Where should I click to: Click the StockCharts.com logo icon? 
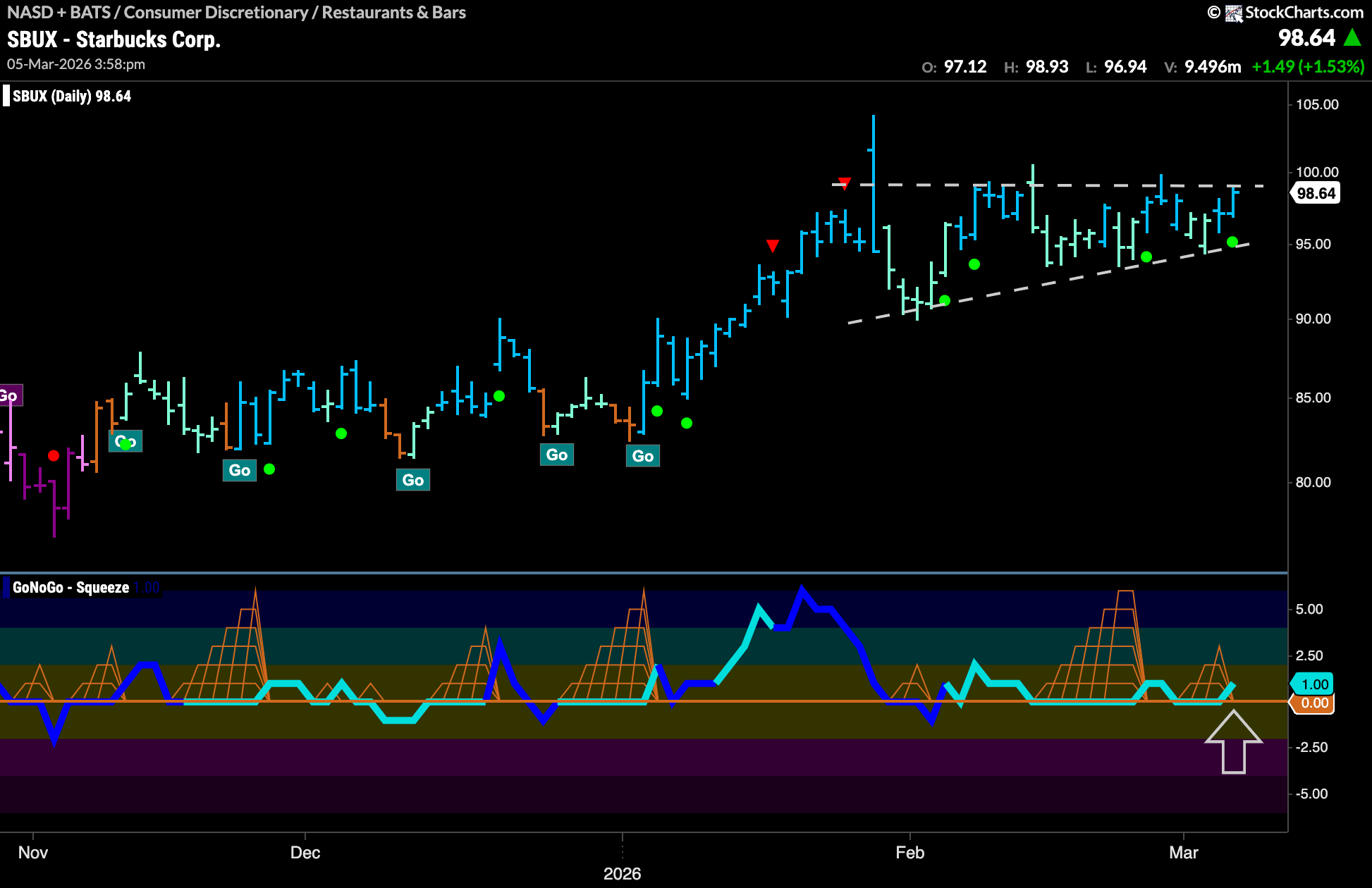tap(1234, 13)
